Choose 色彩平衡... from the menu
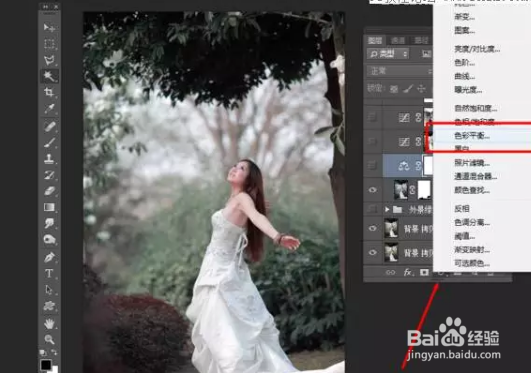 pyautogui.click(x=472, y=136)
